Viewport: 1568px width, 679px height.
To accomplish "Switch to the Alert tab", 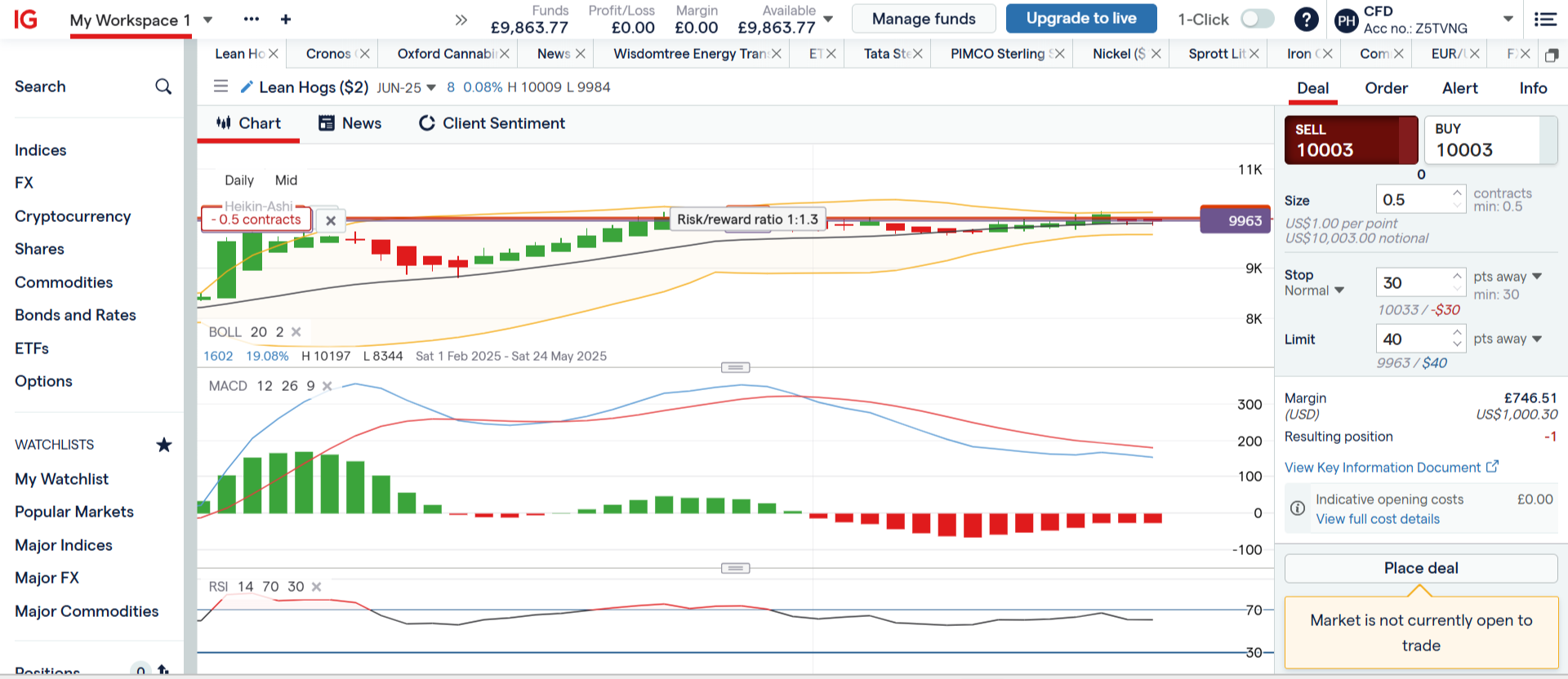I will [x=1460, y=88].
